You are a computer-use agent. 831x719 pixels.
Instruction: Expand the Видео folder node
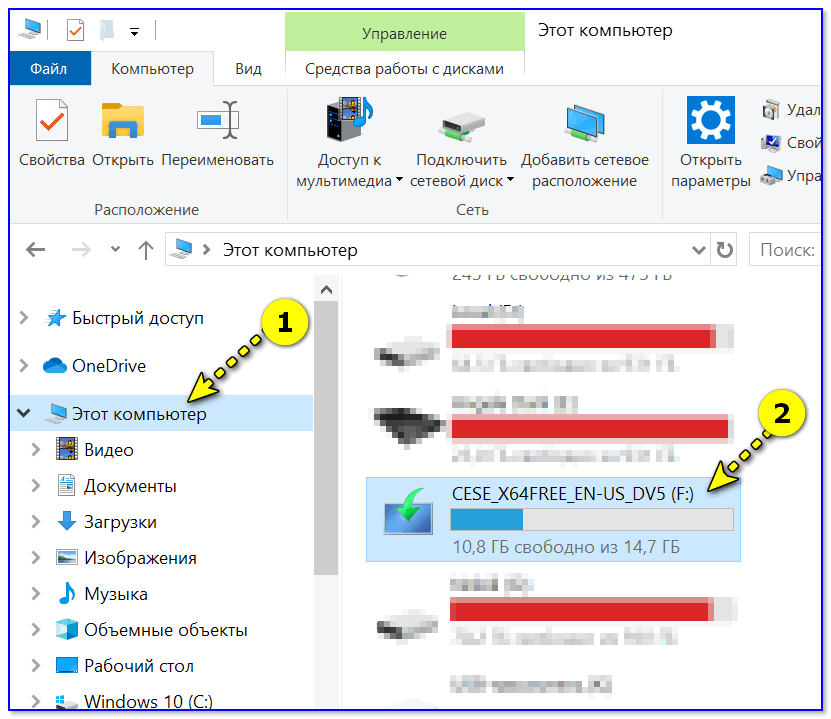coord(36,450)
